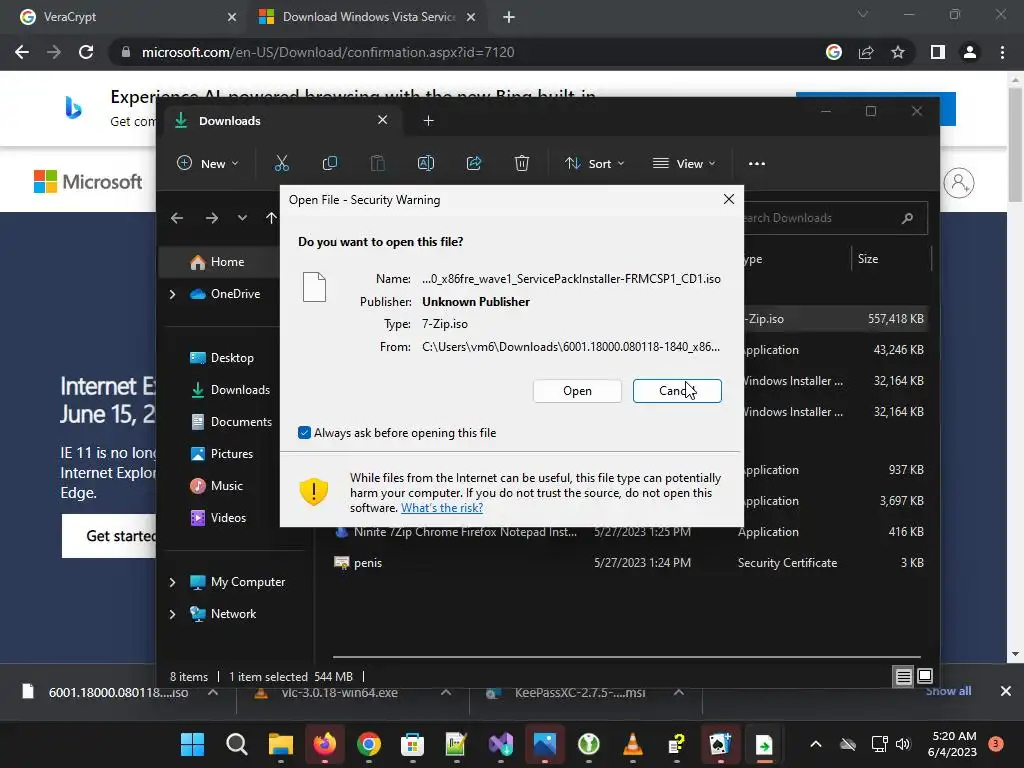Viewport: 1024px width, 768px height.
Task: Click Cancel in the Security Warning dialog
Action: [x=677, y=391]
